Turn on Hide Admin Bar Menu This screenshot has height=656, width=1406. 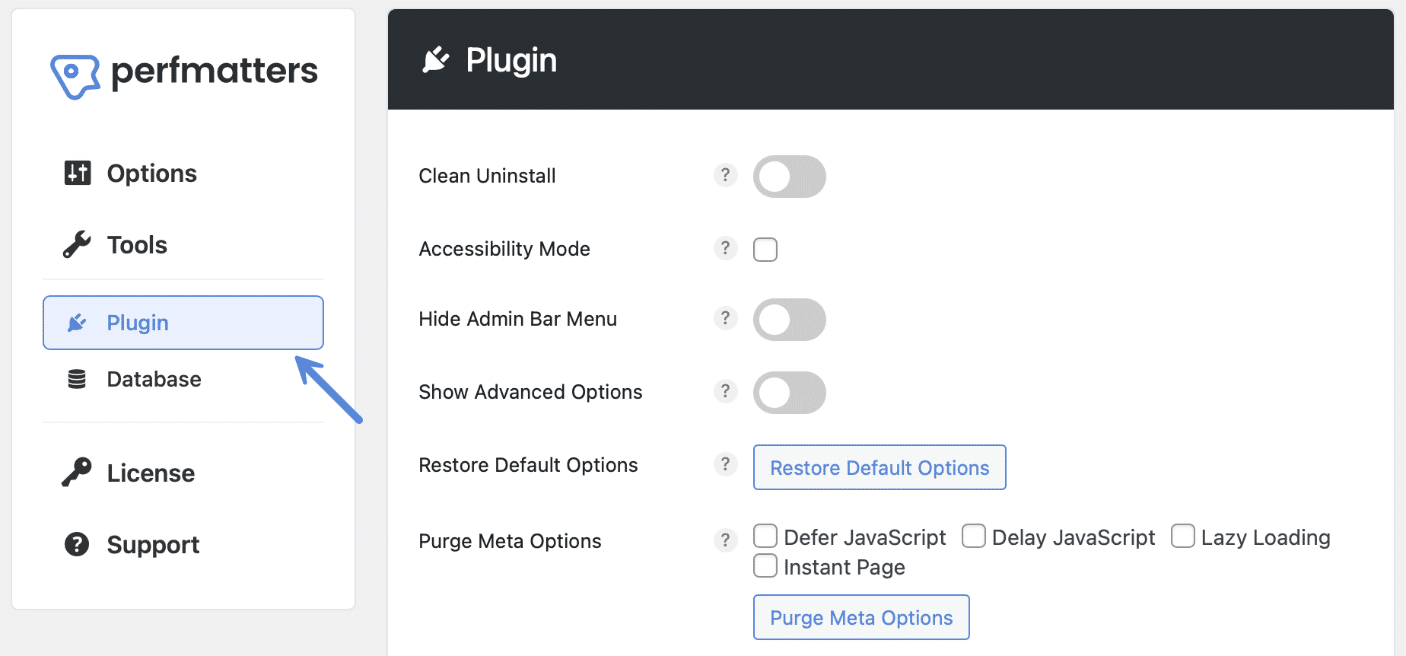click(788, 319)
